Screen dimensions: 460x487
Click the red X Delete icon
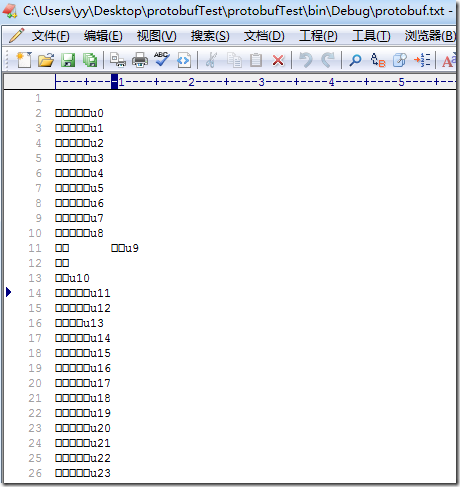(278, 61)
